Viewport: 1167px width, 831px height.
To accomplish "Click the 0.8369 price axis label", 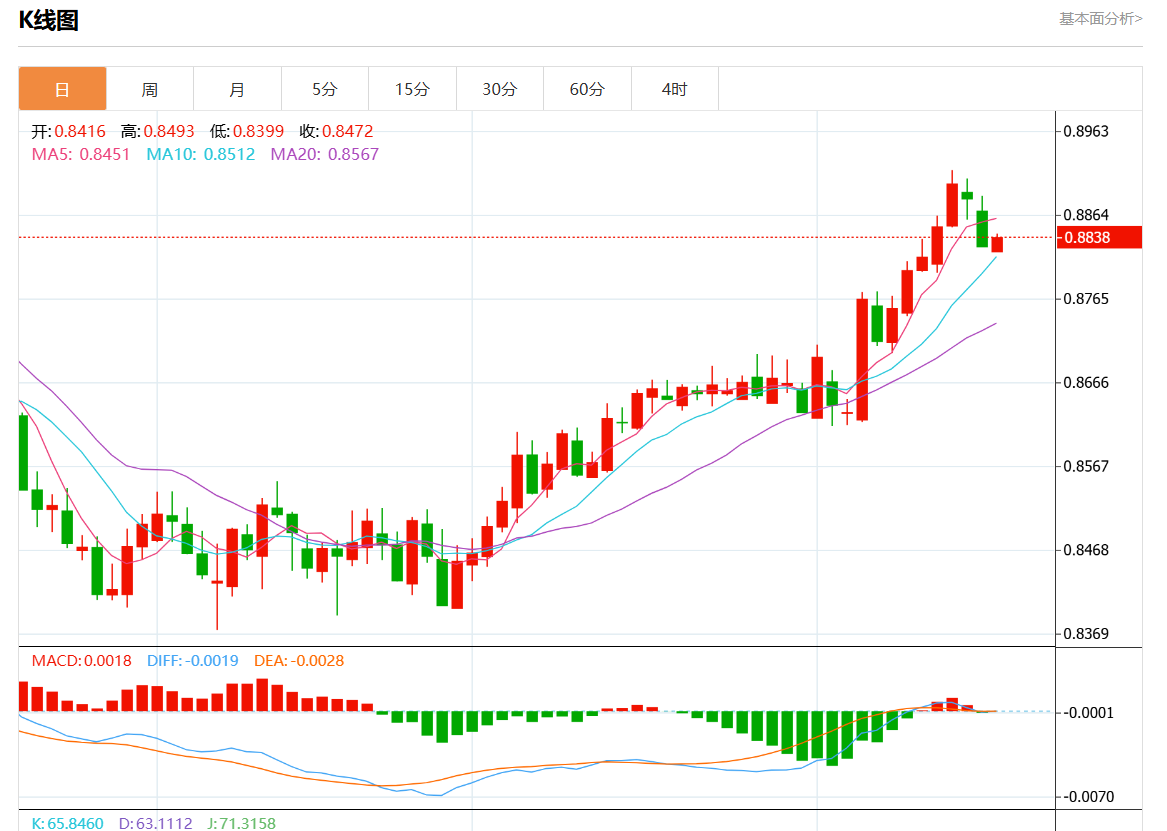I will [1086, 634].
